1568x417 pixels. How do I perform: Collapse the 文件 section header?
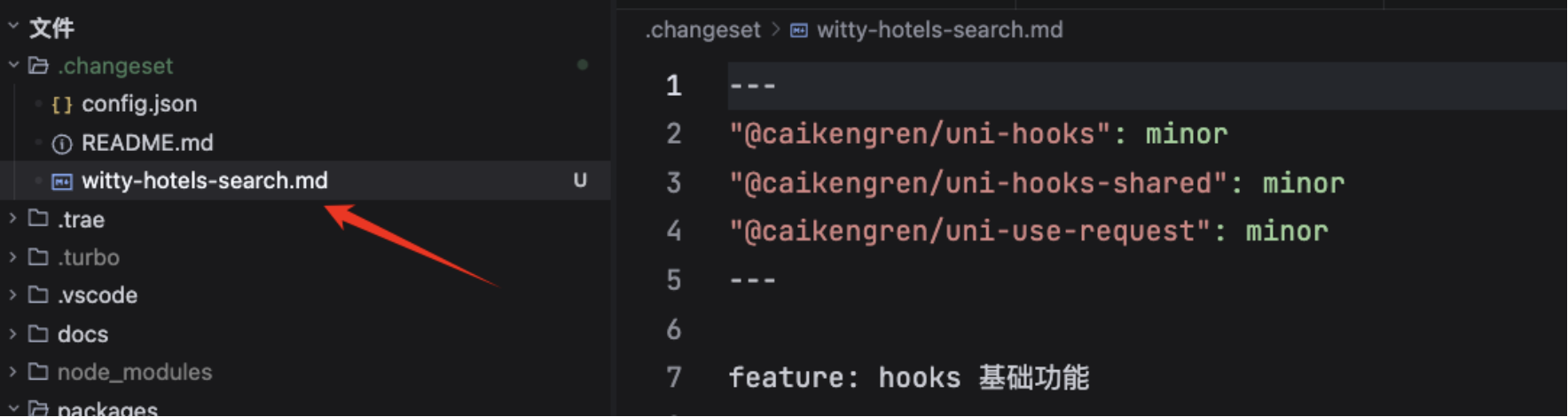13,28
